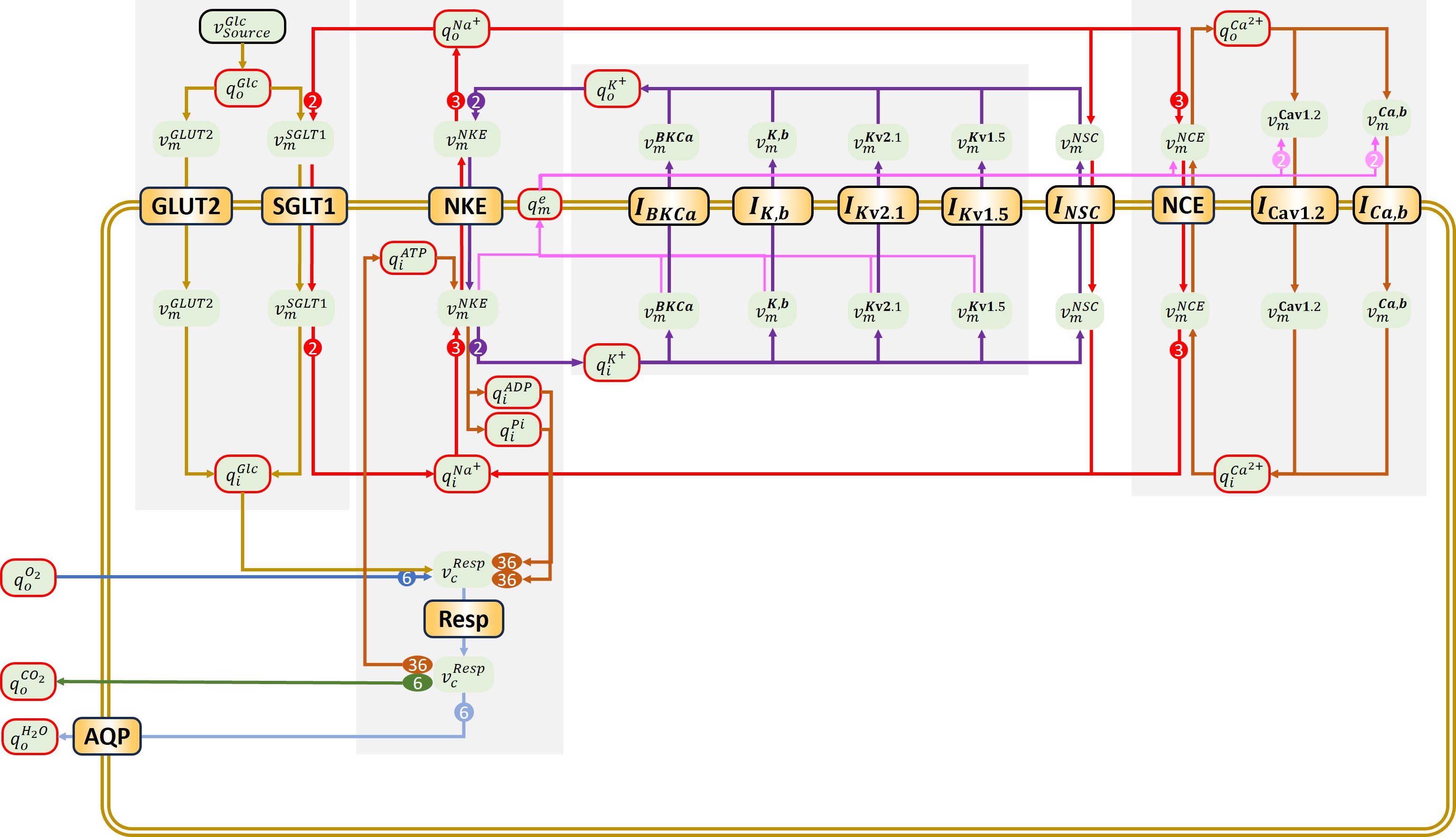
Task: Click the NKE pump block
Action: 465,206
